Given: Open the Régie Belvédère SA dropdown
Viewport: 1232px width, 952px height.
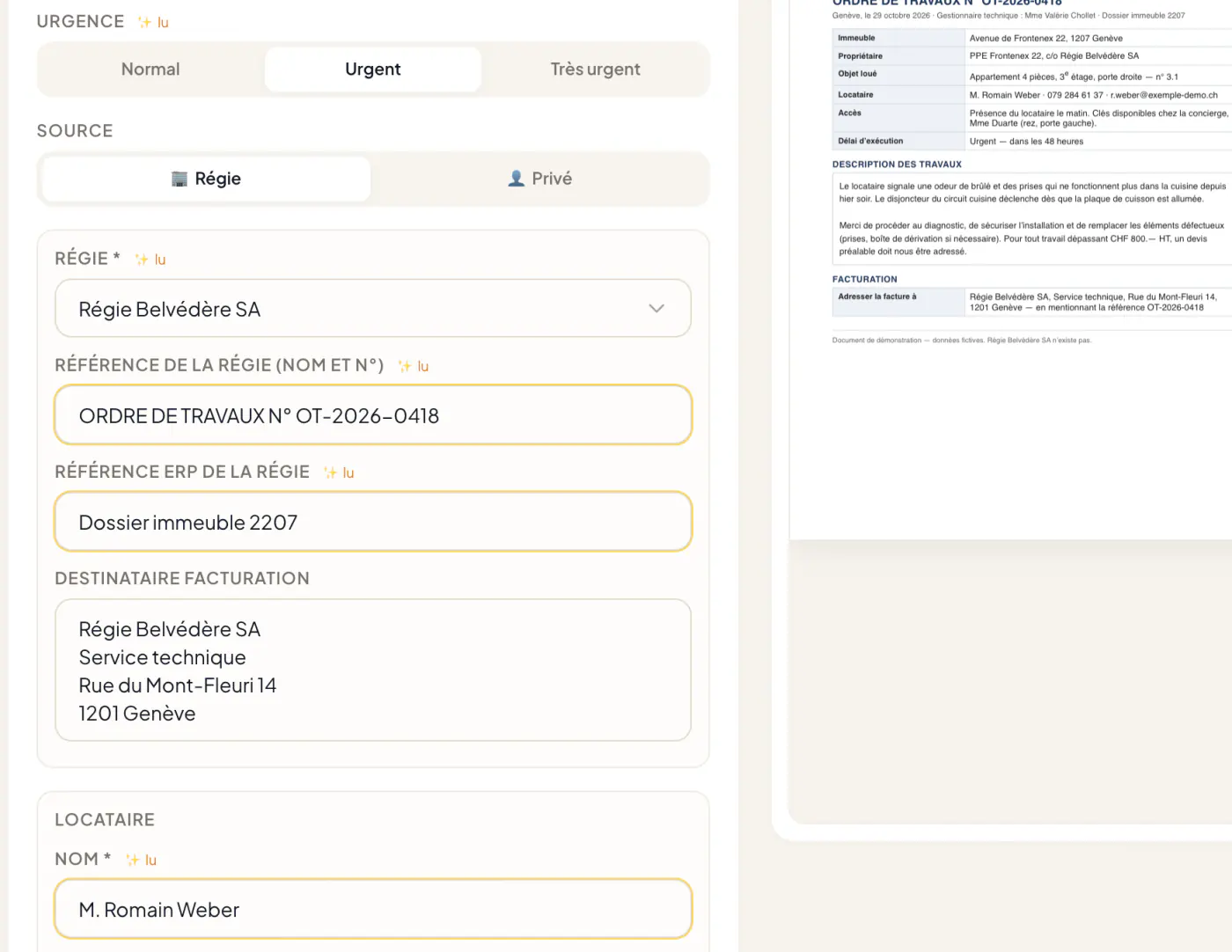Looking at the screenshot, I should [x=373, y=309].
